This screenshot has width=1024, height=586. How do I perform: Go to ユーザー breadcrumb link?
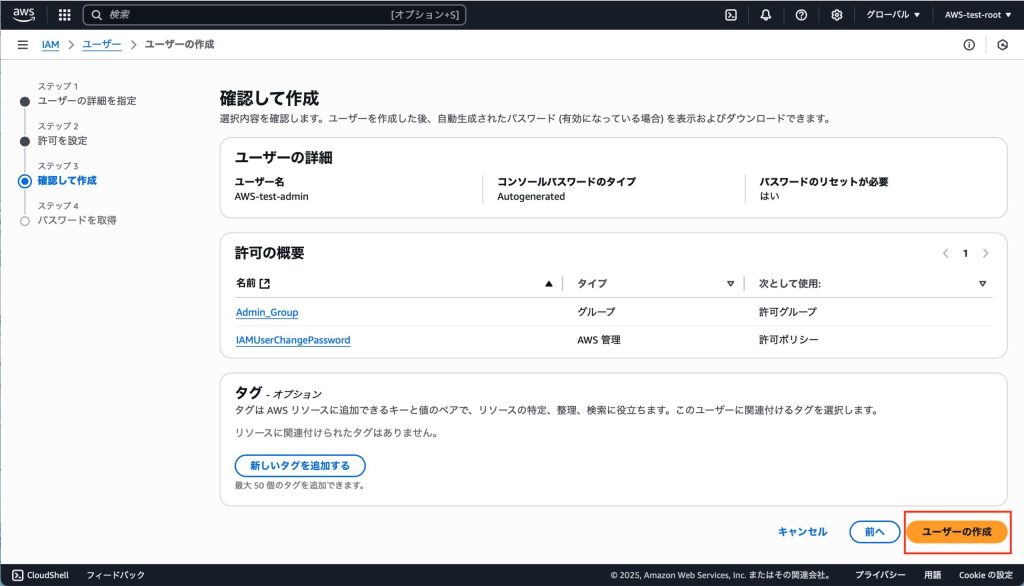click(102, 44)
